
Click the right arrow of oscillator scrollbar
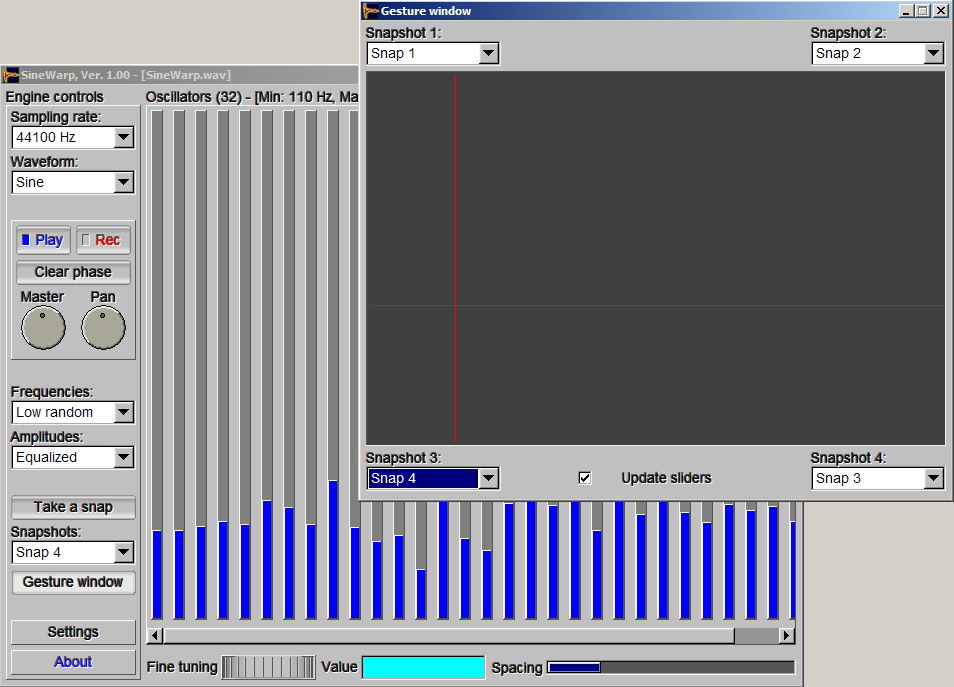pos(786,635)
